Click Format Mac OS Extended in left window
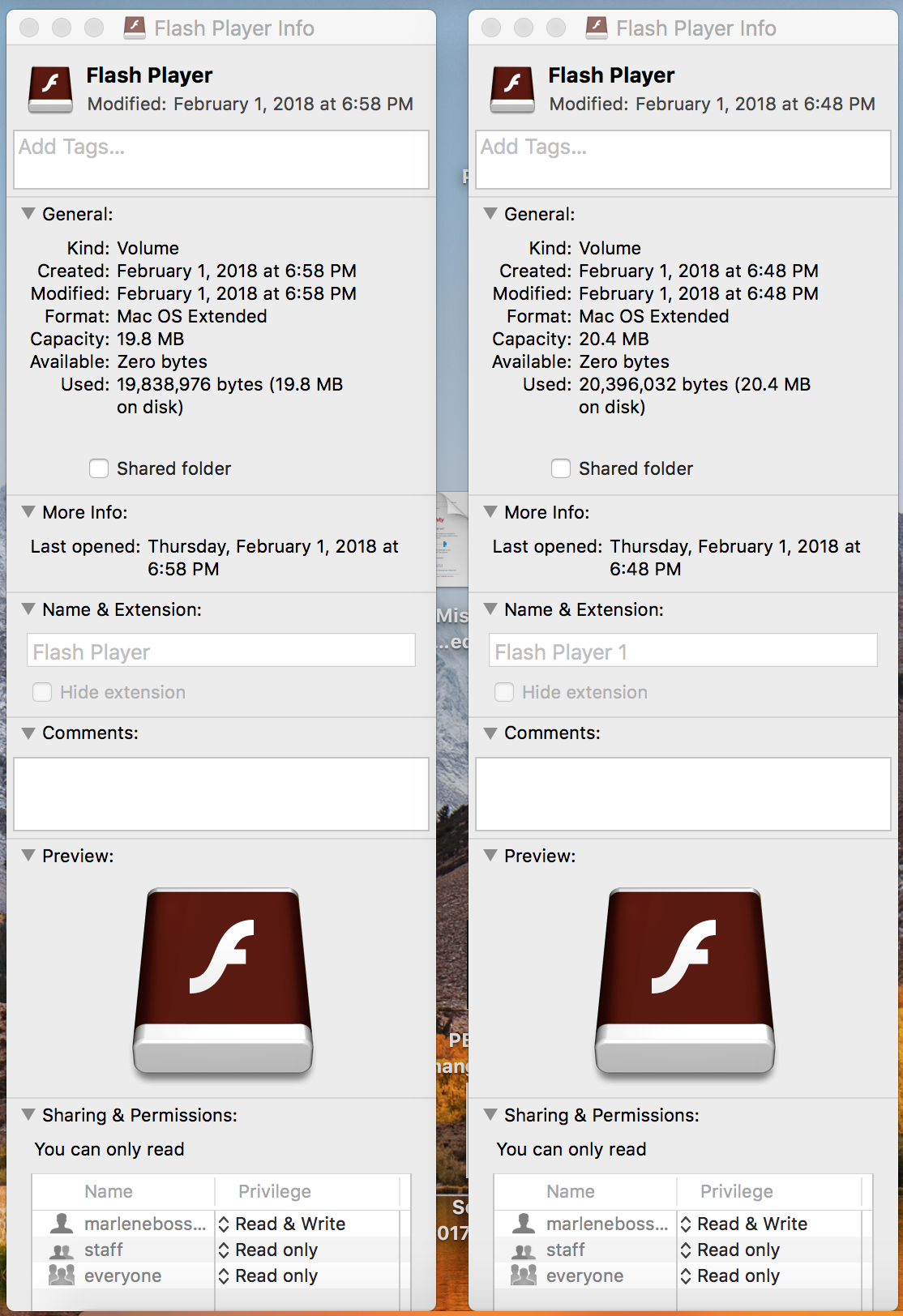 [x=192, y=316]
